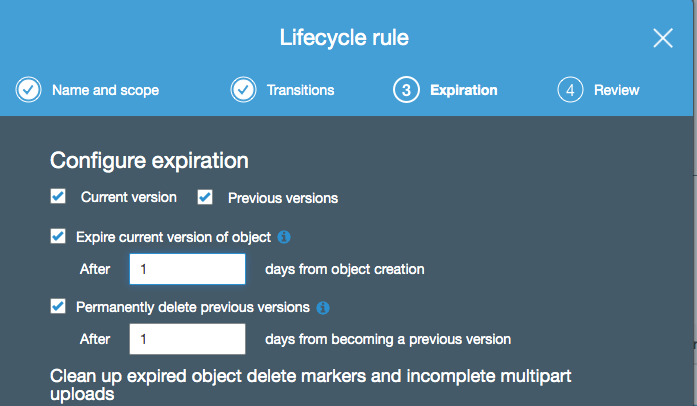Click the Expire current version of object text

tap(173, 237)
